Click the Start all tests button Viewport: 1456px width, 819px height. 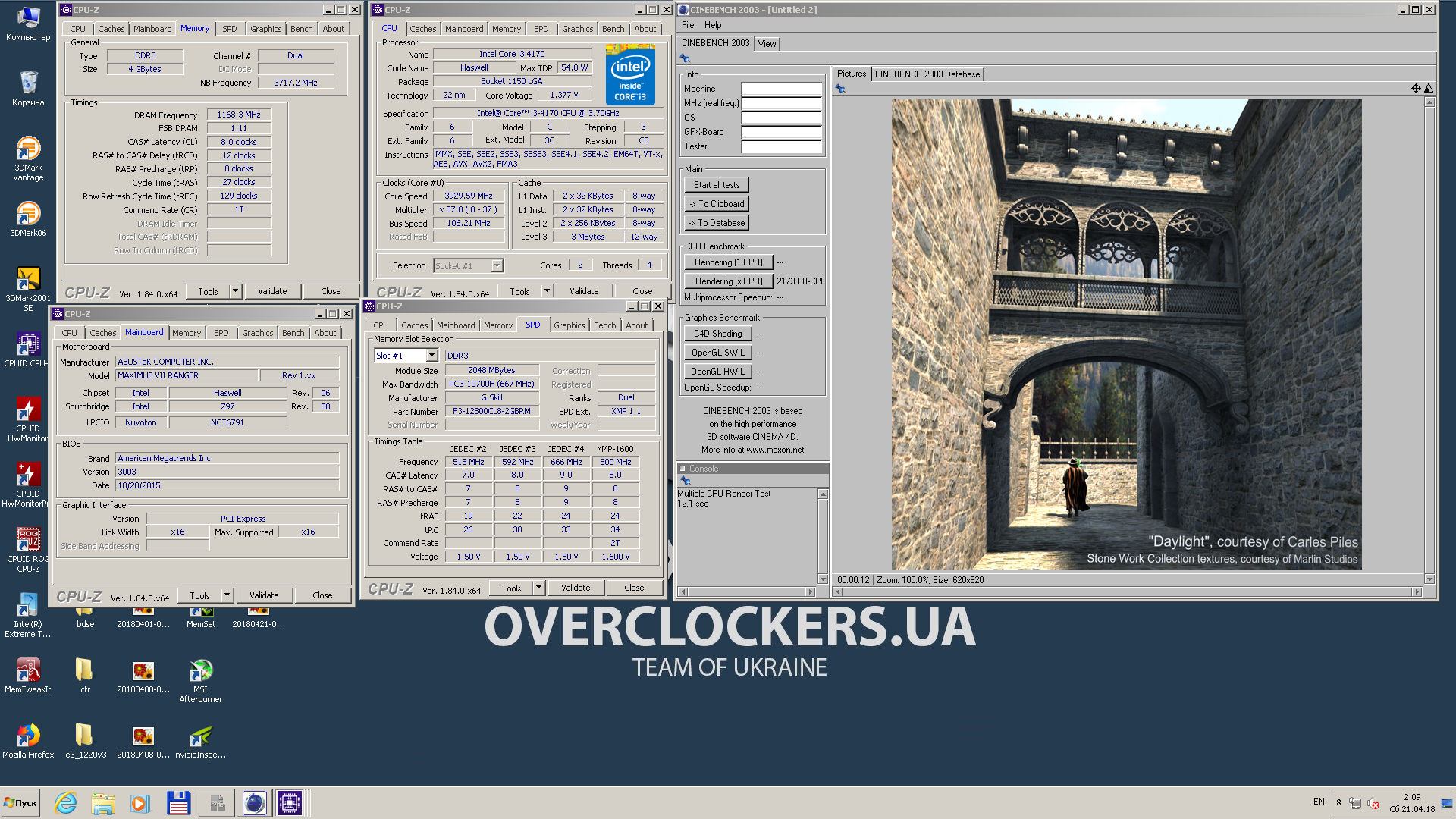717,185
